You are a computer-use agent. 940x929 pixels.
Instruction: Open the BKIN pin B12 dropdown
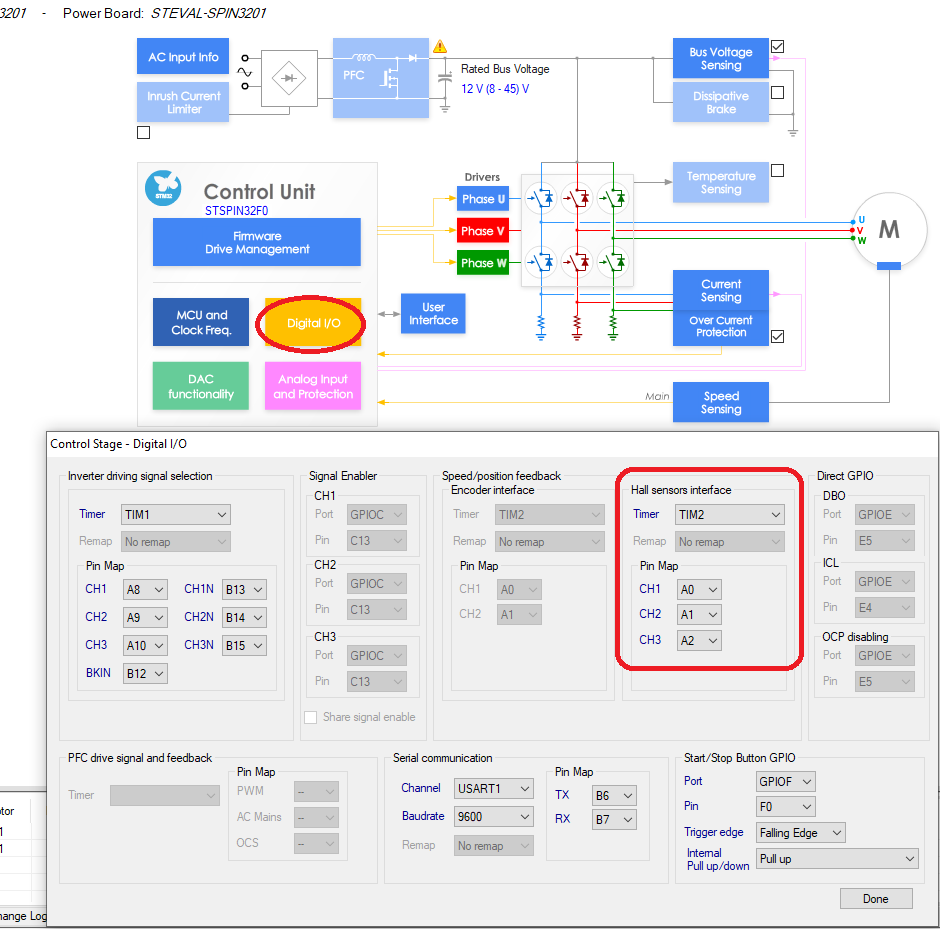click(145, 674)
